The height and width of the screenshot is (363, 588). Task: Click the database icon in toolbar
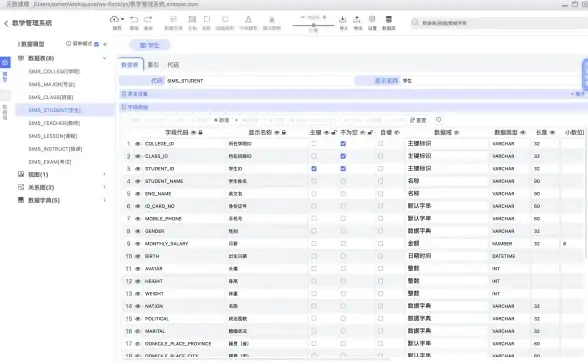(388, 19)
